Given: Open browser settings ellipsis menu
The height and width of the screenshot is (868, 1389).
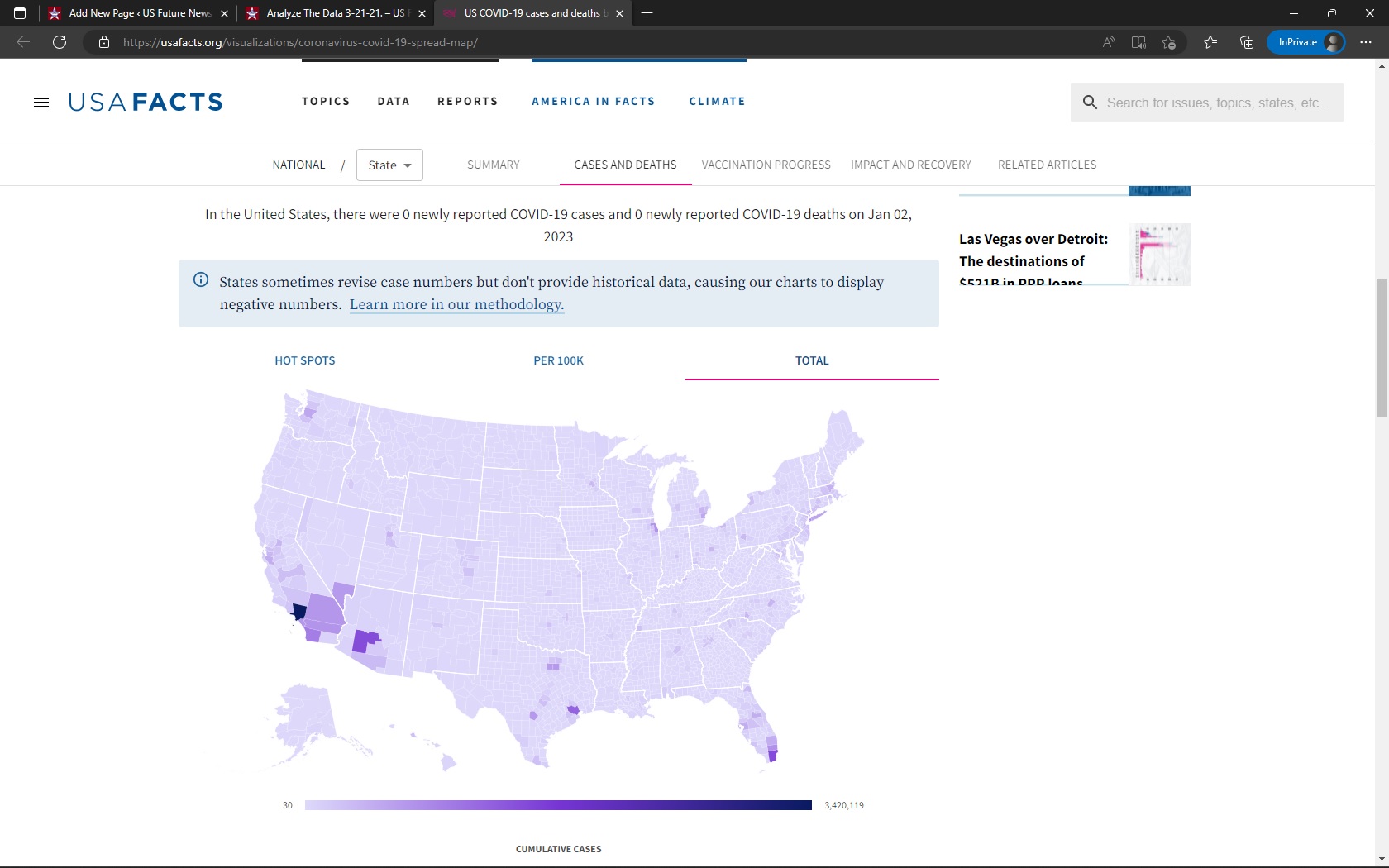Looking at the screenshot, I should pyautogui.click(x=1365, y=42).
